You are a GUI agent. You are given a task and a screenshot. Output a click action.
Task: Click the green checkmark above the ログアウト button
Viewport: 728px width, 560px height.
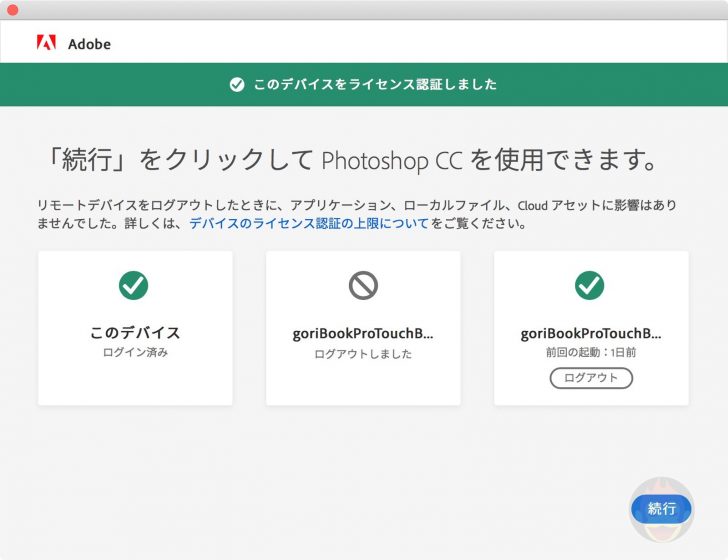[590, 286]
